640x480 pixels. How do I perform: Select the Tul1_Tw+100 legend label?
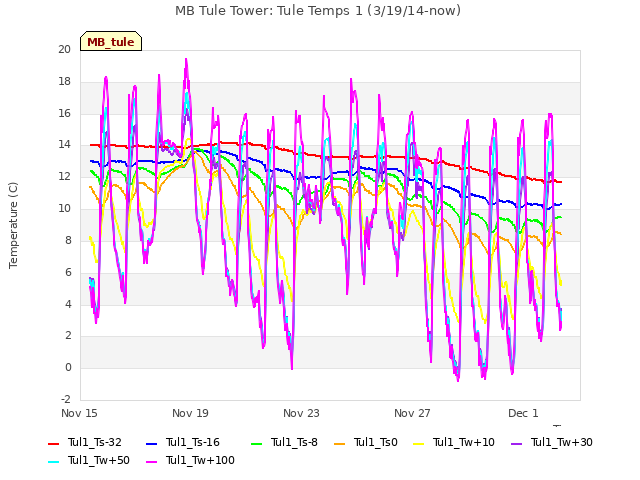coord(200,460)
